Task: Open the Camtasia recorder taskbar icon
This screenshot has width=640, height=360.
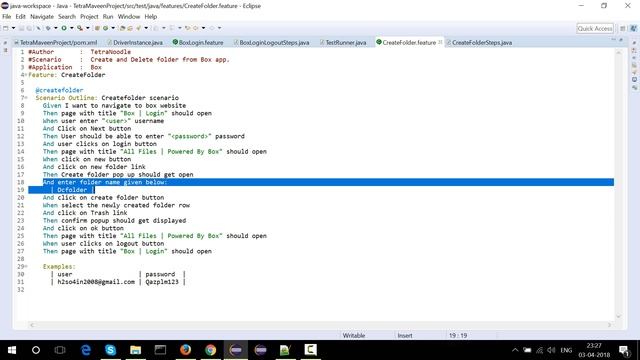Action: pyautogui.click(x=310, y=350)
